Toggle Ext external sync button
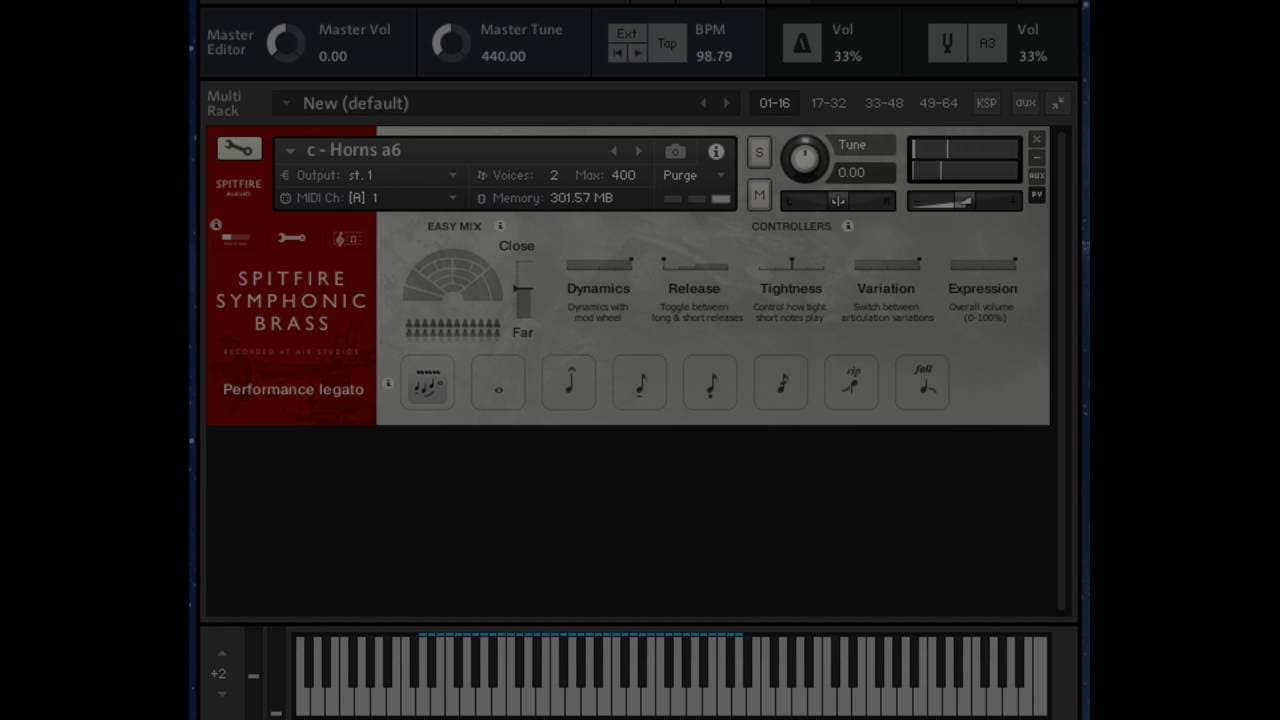1280x720 pixels. point(627,33)
